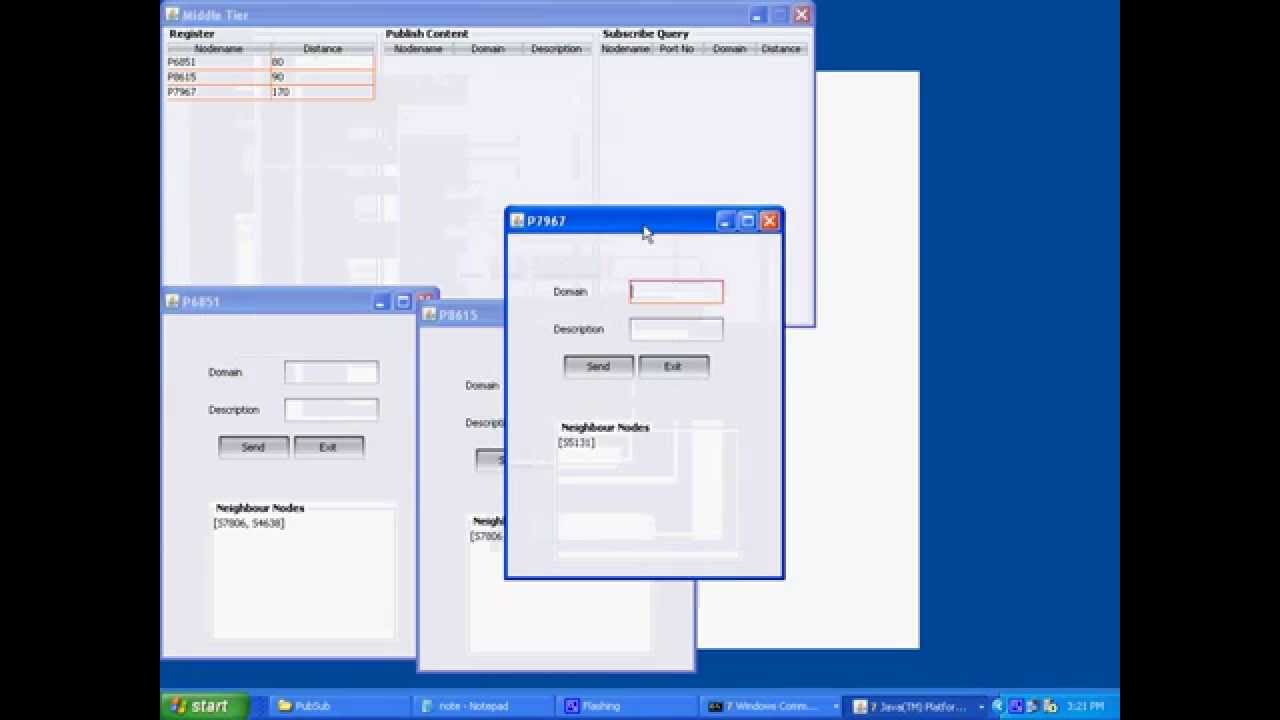This screenshot has height=720, width=1280.
Task: Focus the Description field in P6851 window
Action: point(331,409)
